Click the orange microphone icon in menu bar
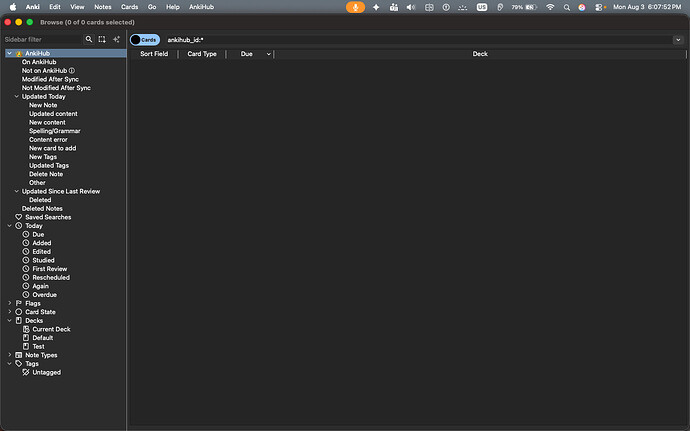 356,7
